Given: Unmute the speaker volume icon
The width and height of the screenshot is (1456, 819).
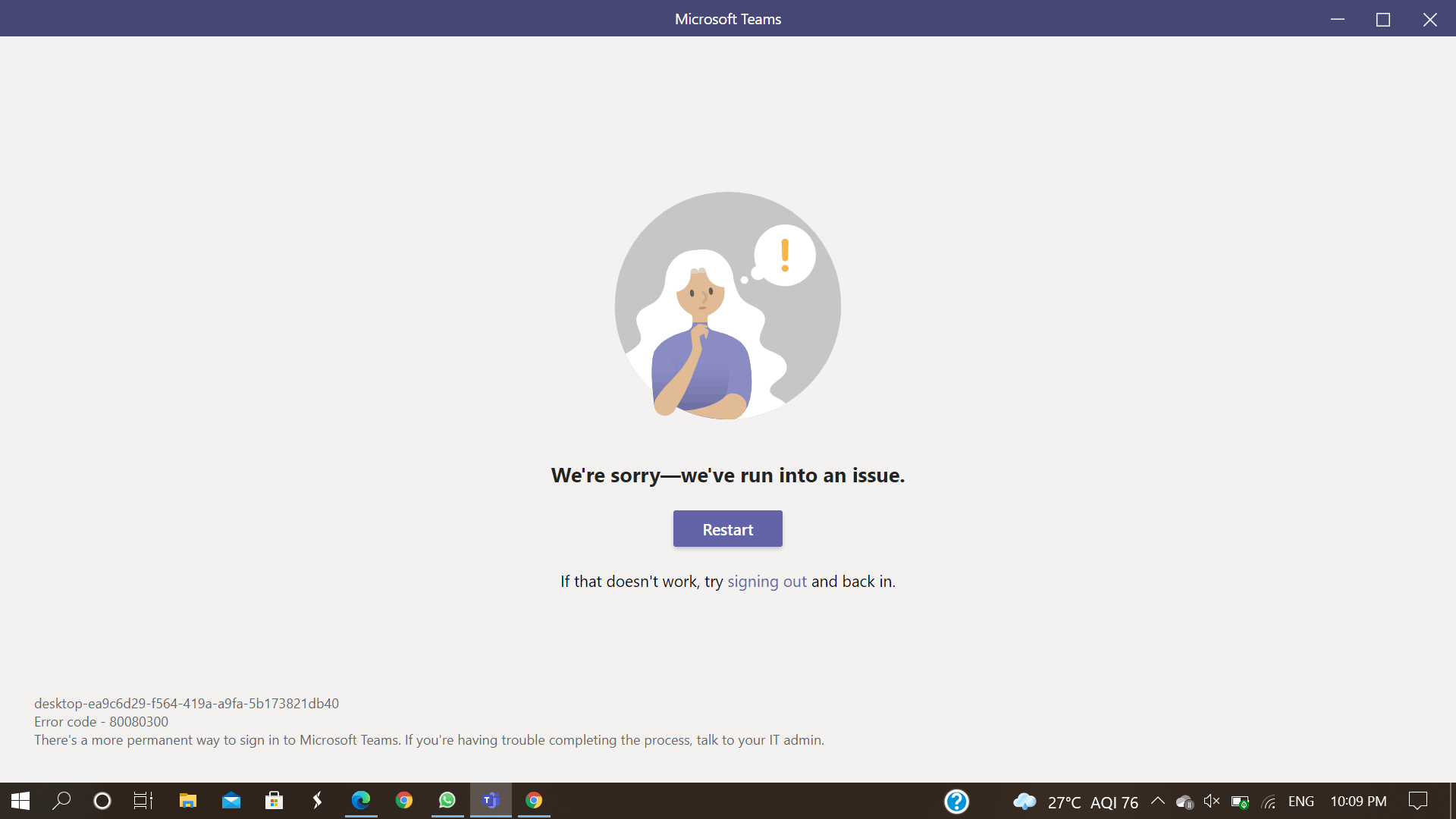Looking at the screenshot, I should click(1212, 801).
